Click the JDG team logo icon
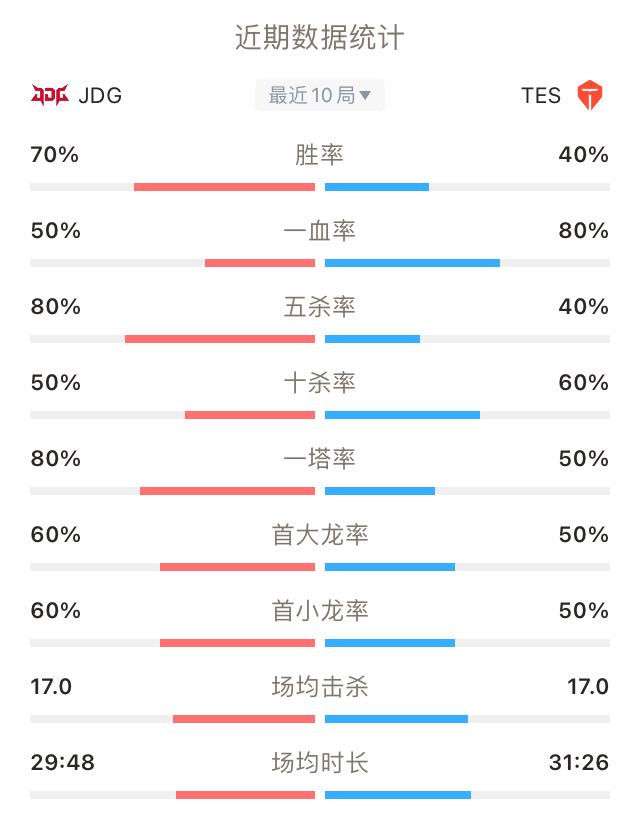The width and height of the screenshot is (640, 819). pos(50,95)
